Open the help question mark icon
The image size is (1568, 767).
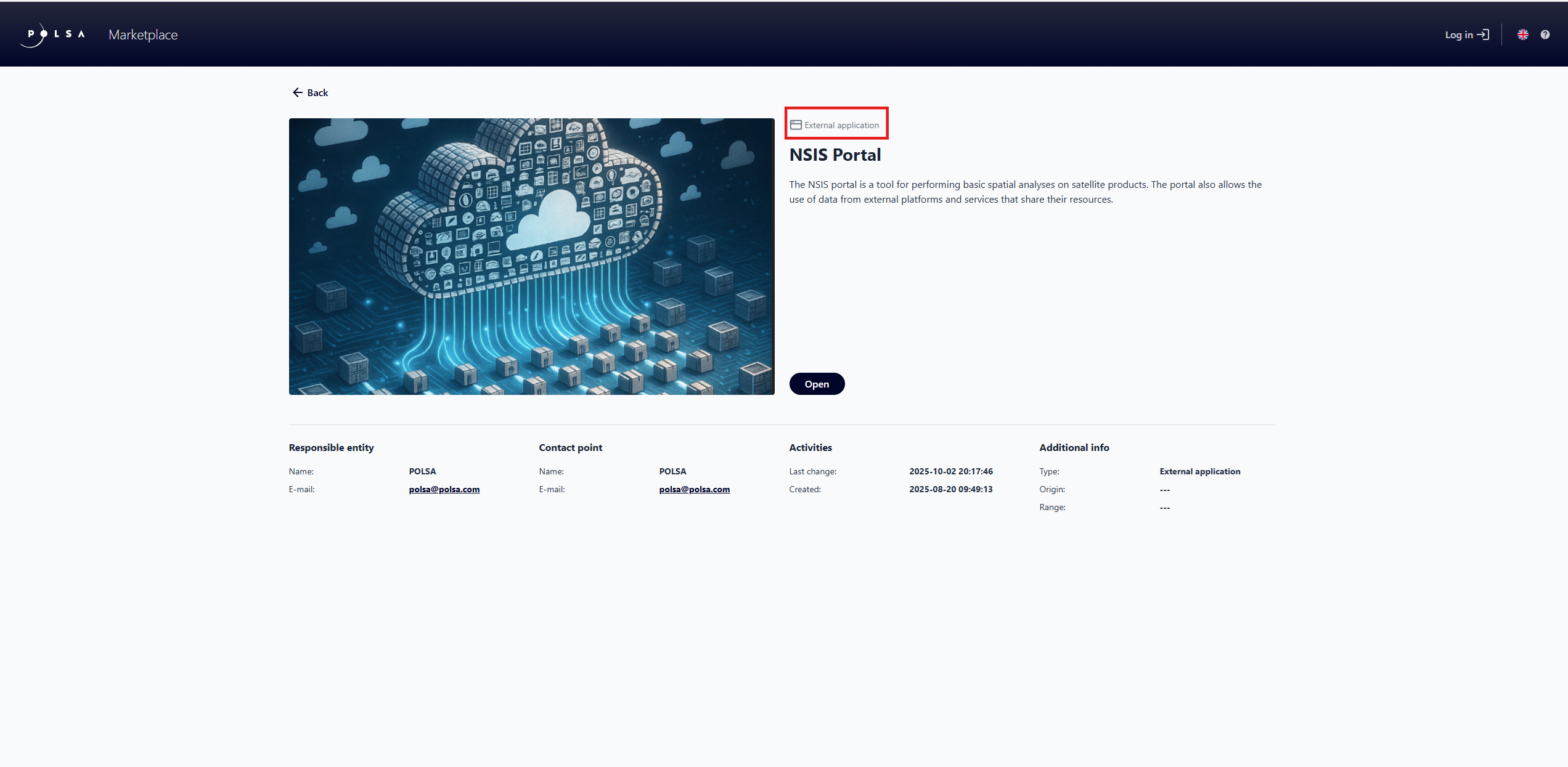(1545, 35)
